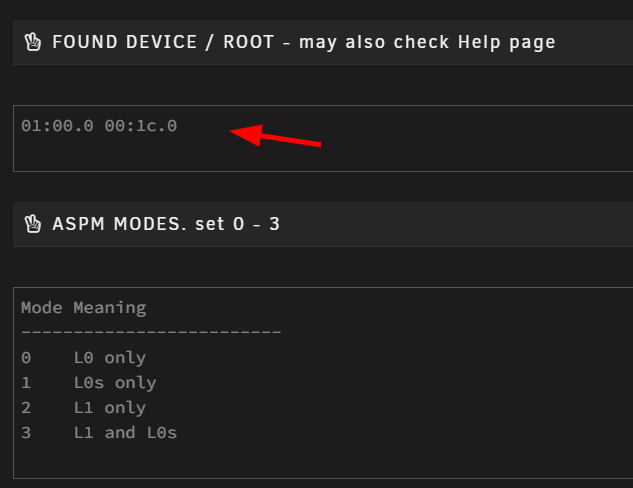The image size is (633, 488).
Task: Click the words 'Help page' in heading
Action: (507, 42)
